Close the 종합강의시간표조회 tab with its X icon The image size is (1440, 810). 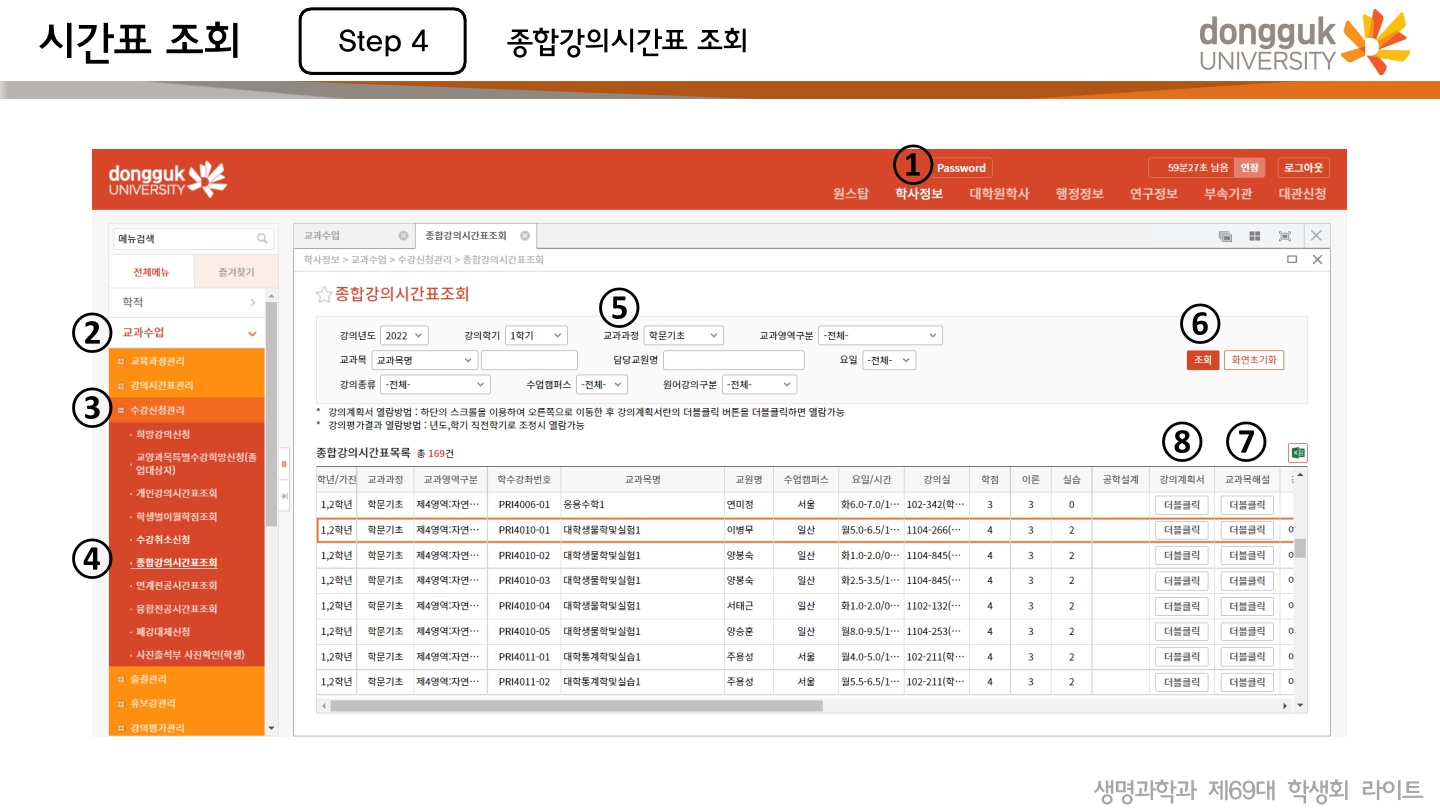pos(525,236)
